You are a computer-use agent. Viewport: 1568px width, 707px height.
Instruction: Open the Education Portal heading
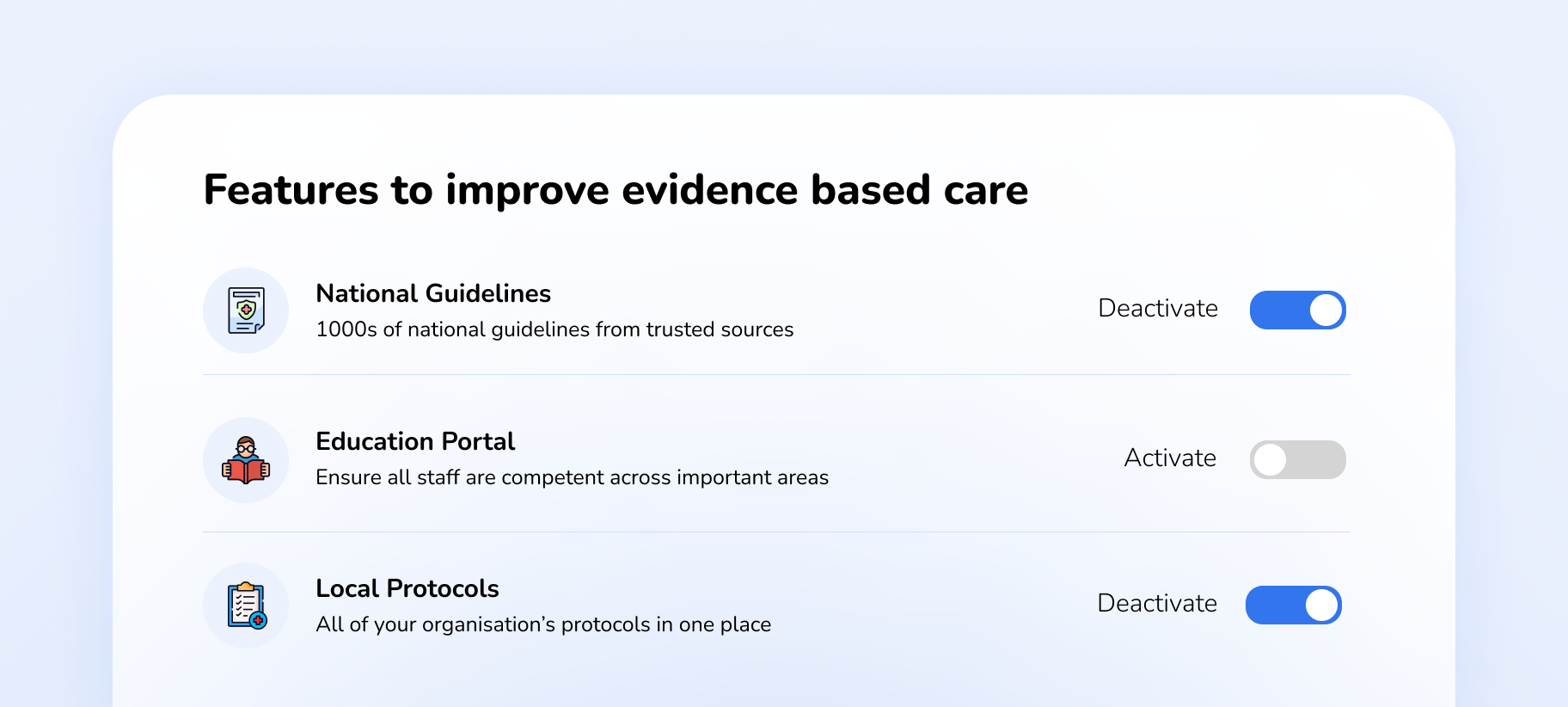click(415, 442)
